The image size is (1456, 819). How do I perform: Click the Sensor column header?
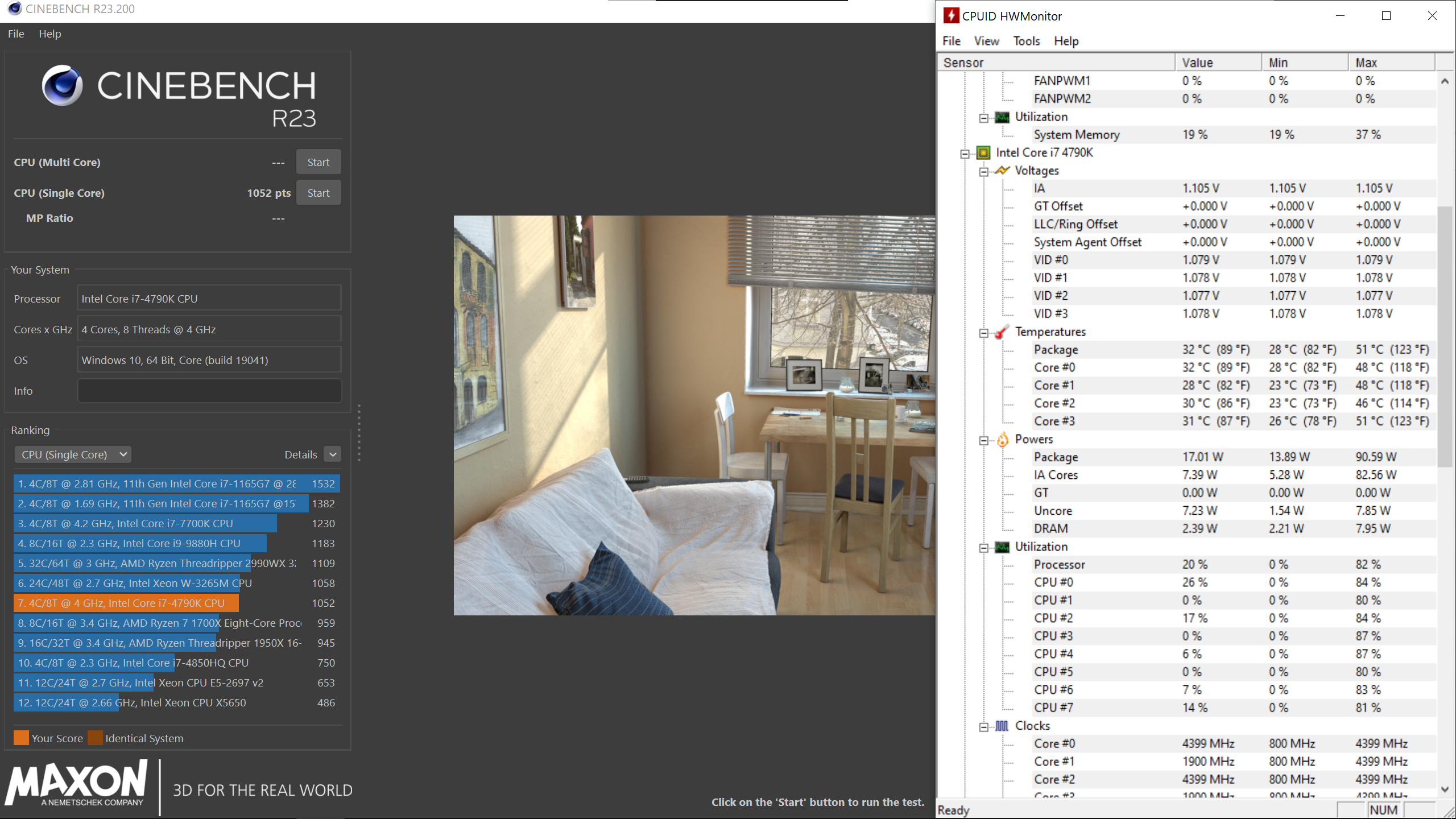(1056, 63)
